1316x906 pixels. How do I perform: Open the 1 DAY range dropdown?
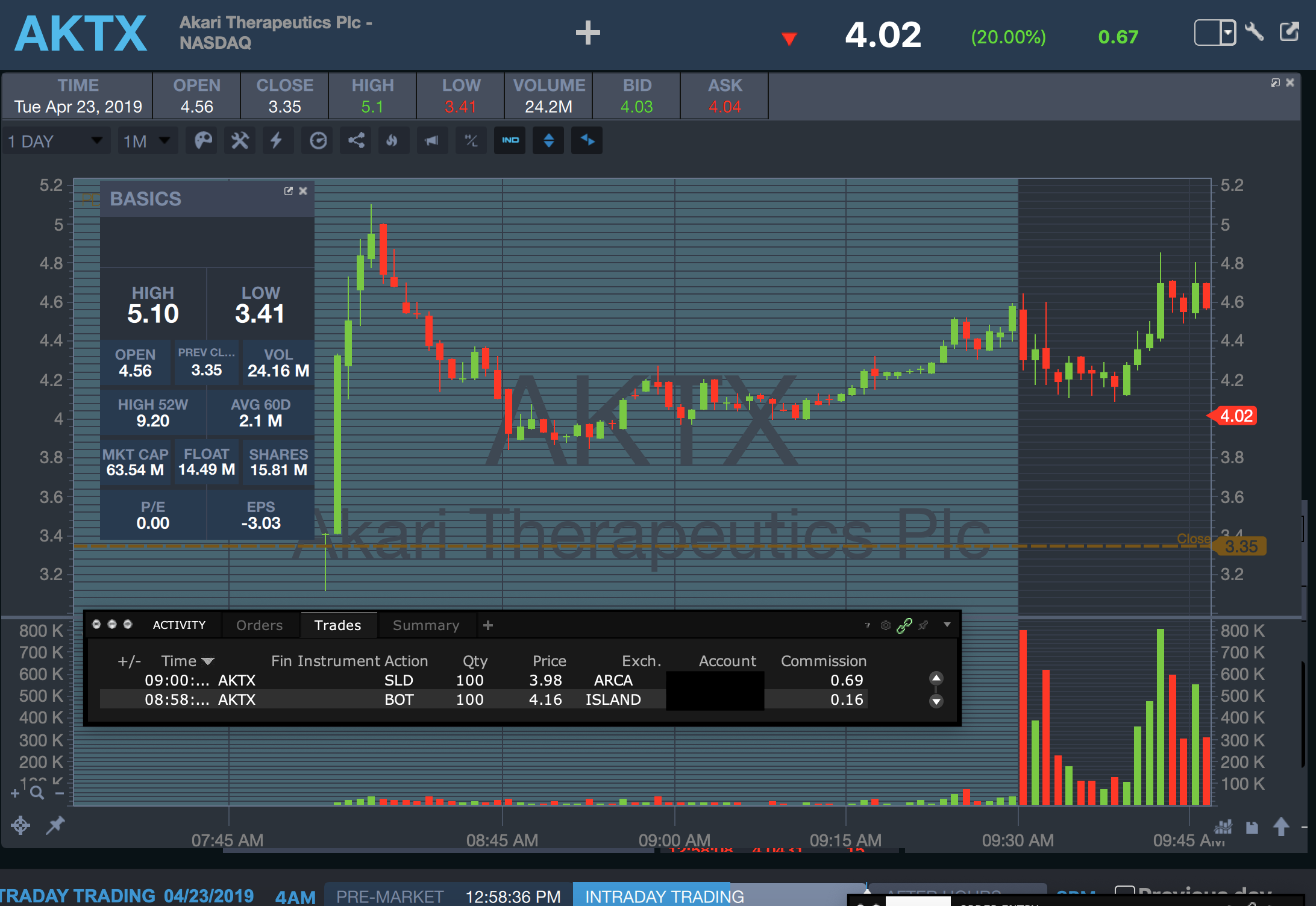click(55, 141)
